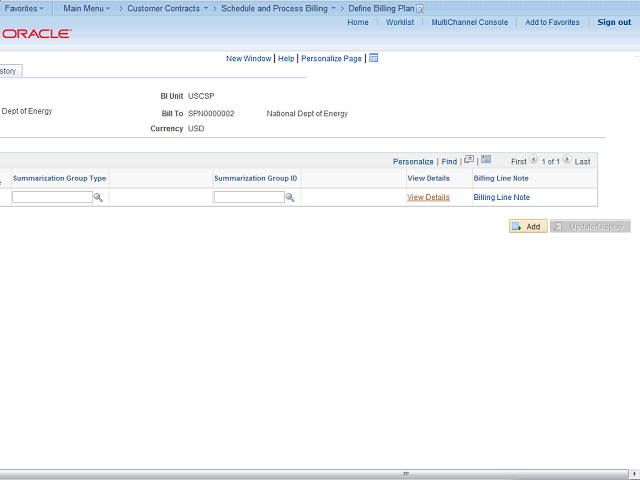Click the download to Excel grid icon
The width and height of the screenshot is (640, 480).
(x=486, y=159)
